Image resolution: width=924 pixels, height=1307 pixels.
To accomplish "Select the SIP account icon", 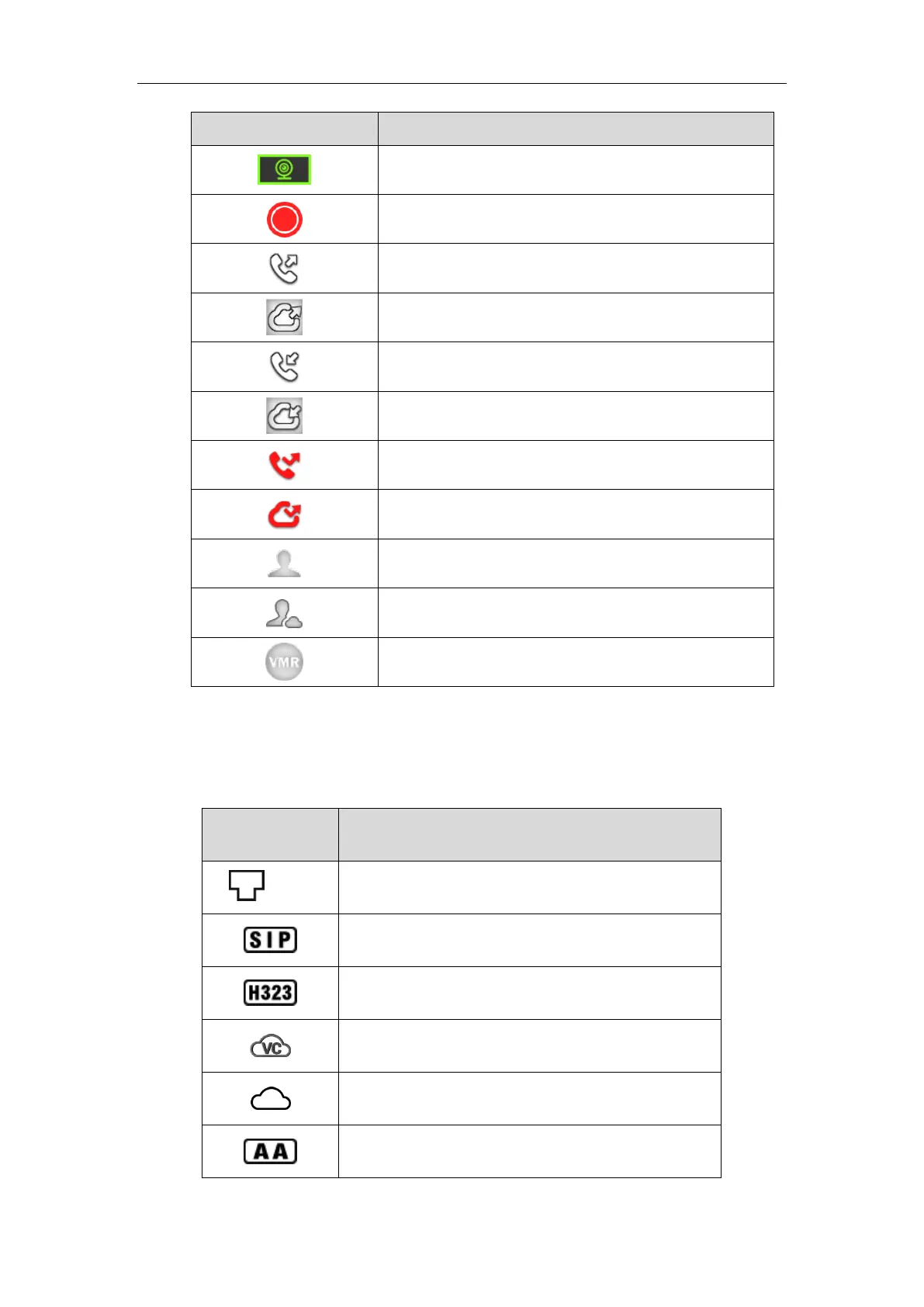I will click(270, 940).
